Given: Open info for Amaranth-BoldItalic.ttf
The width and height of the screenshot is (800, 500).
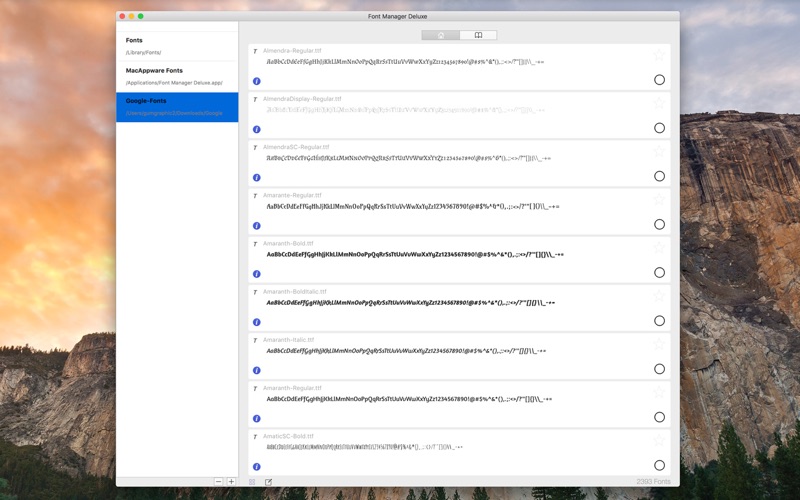Looking at the screenshot, I should coord(257,322).
